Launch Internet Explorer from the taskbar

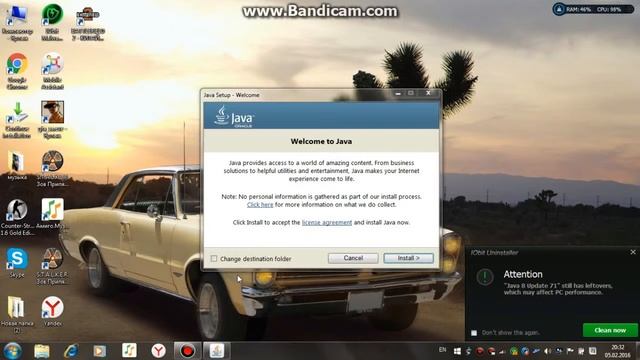pyautogui.click(x=71, y=351)
